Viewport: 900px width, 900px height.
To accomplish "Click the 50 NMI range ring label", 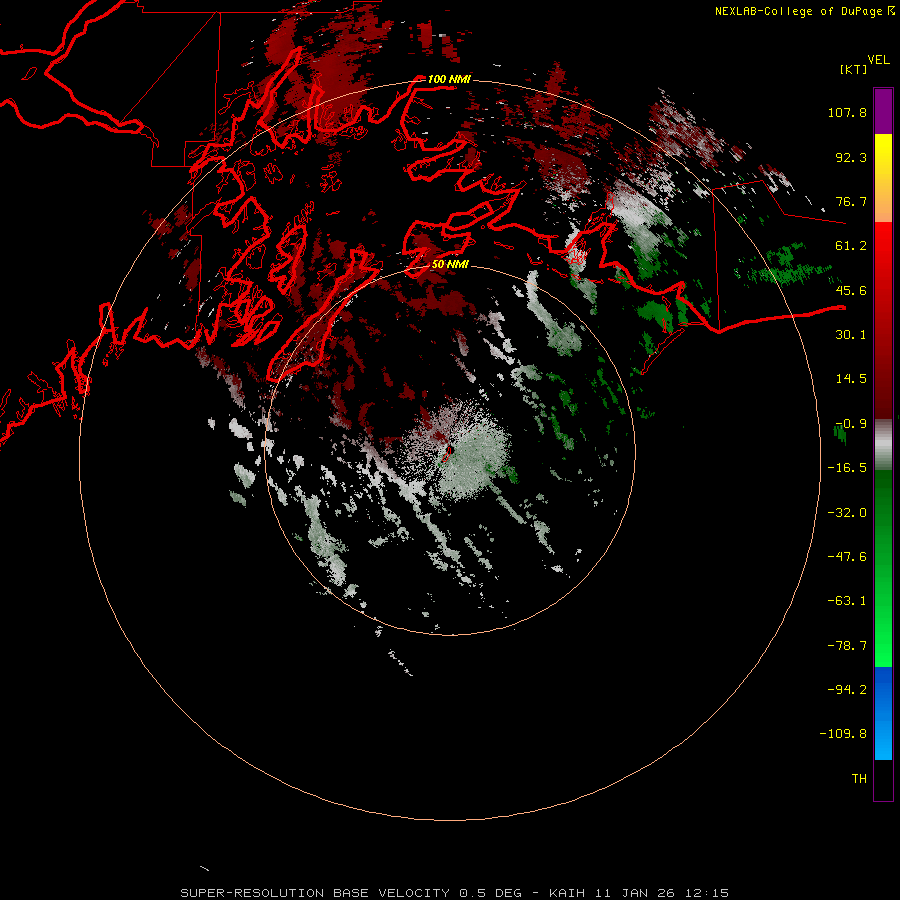I will click(x=450, y=264).
